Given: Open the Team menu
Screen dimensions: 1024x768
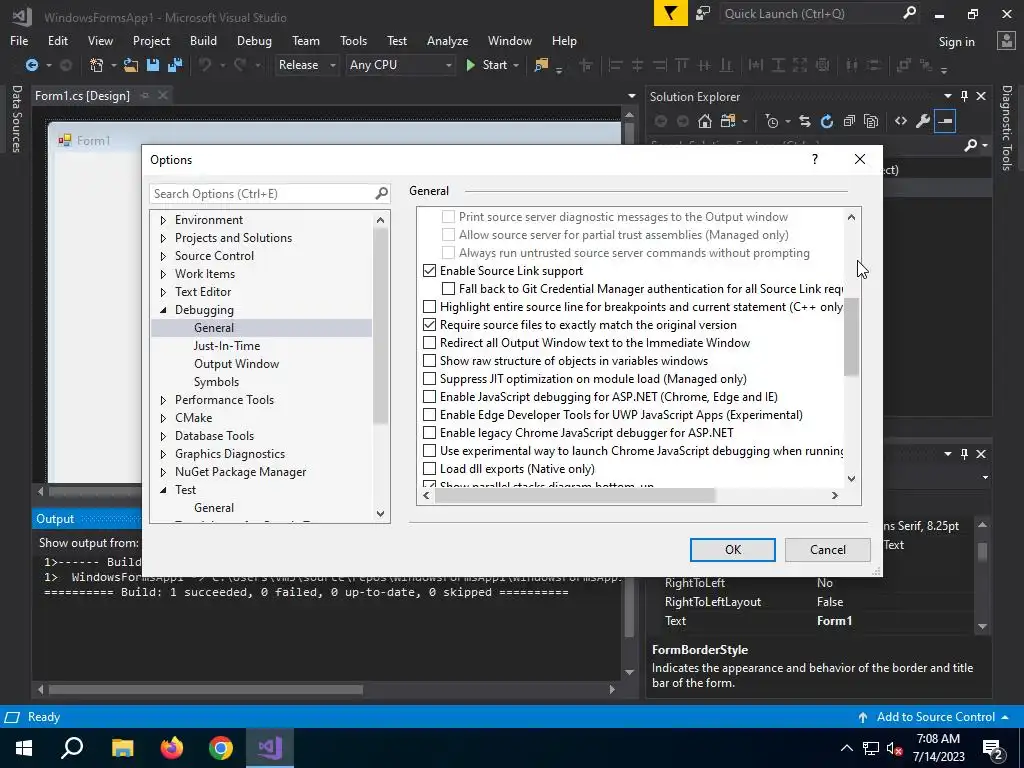Looking at the screenshot, I should click(306, 40).
